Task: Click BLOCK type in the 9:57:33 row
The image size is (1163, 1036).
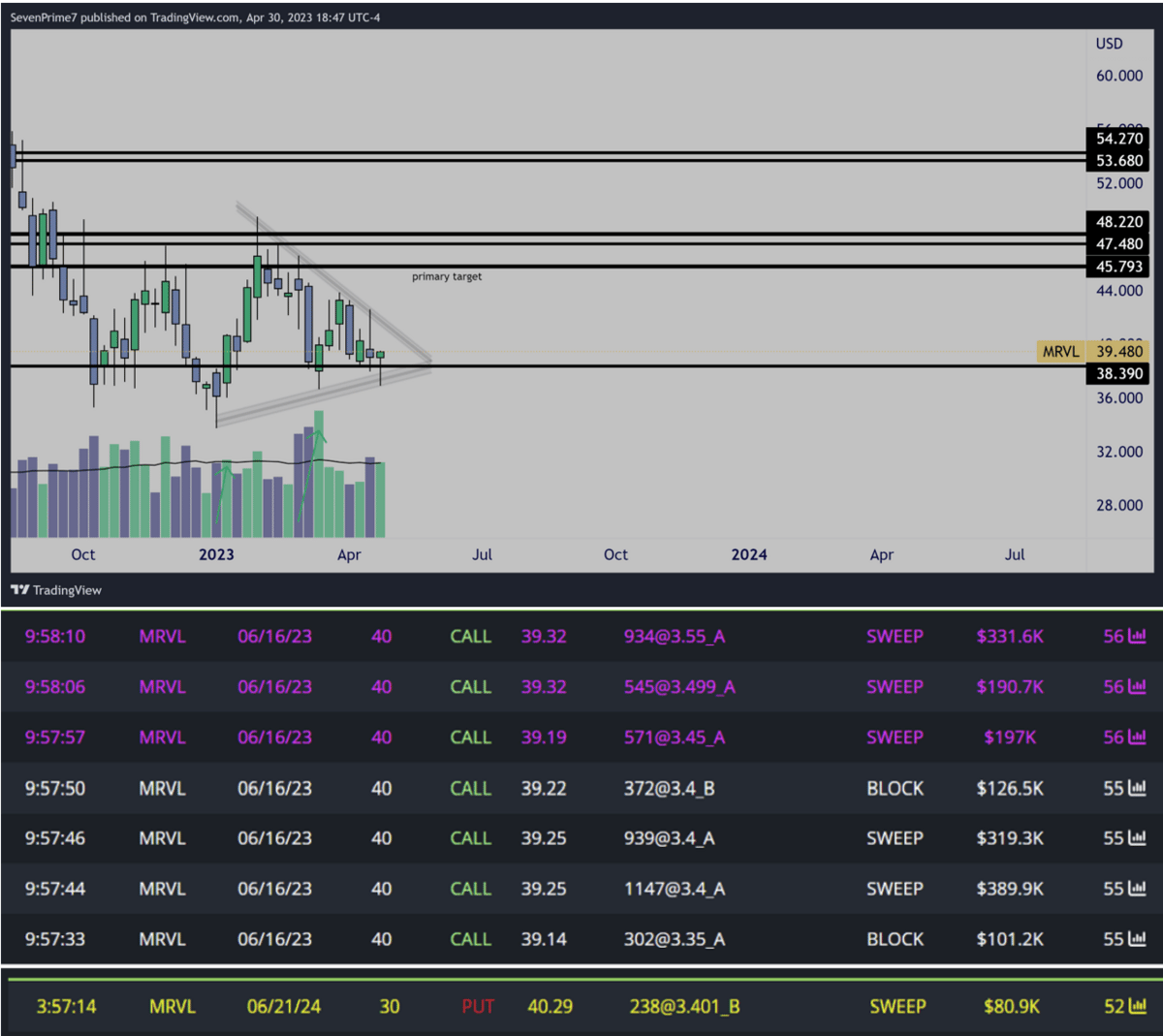Action: pyautogui.click(x=896, y=939)
